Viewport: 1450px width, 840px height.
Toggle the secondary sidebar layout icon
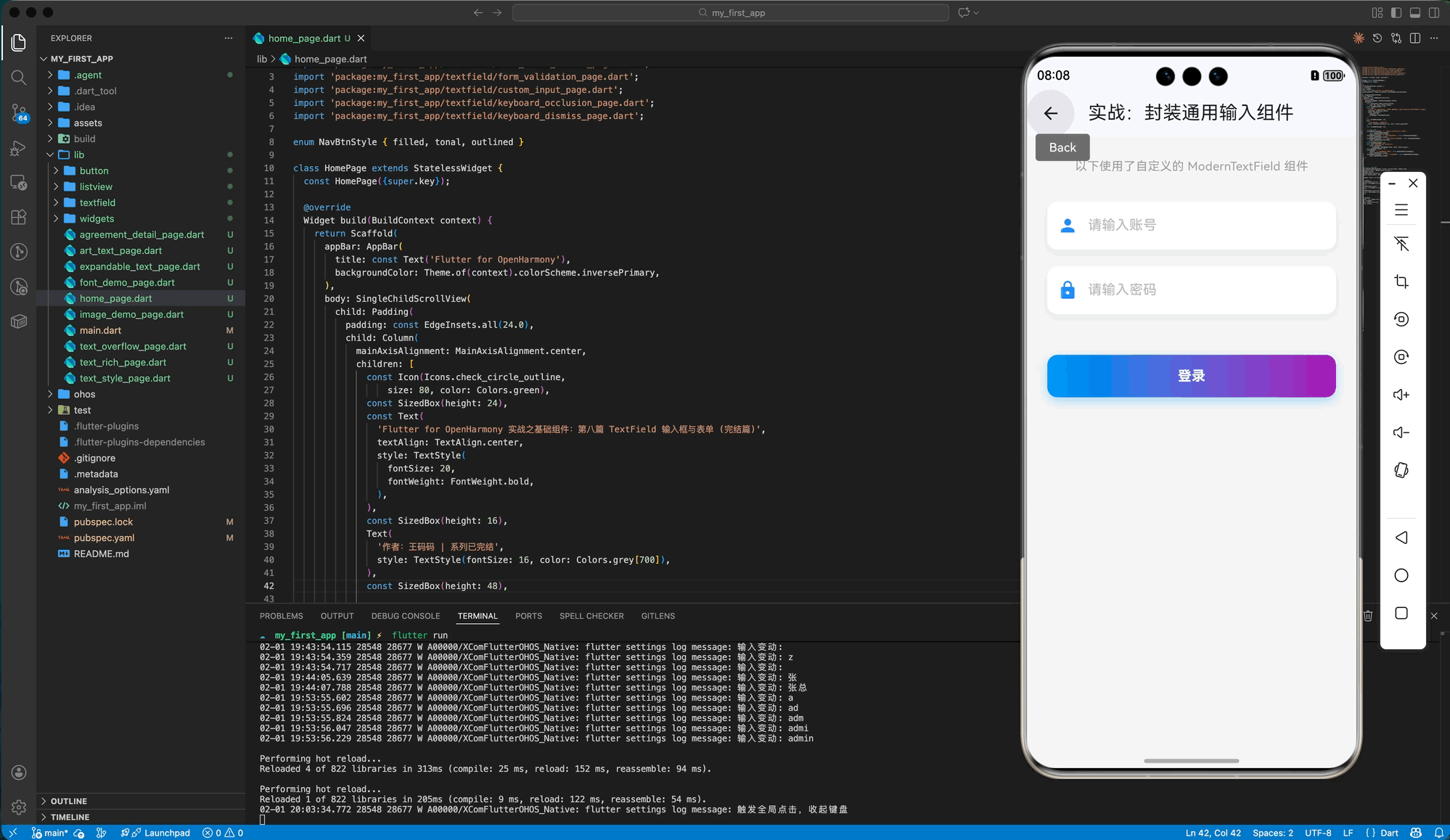click(1433, 12)
